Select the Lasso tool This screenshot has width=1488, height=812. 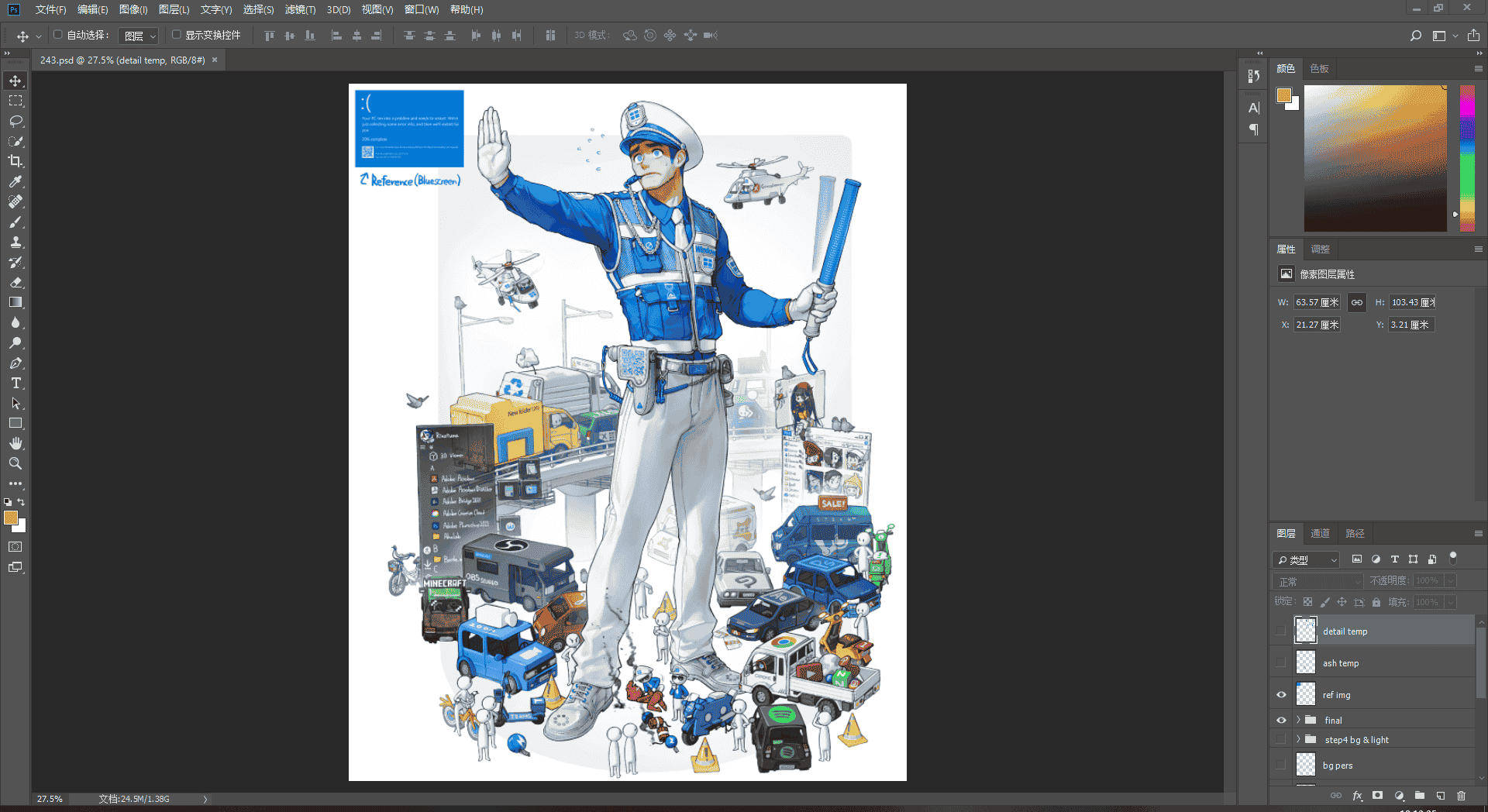click(15, 121)
